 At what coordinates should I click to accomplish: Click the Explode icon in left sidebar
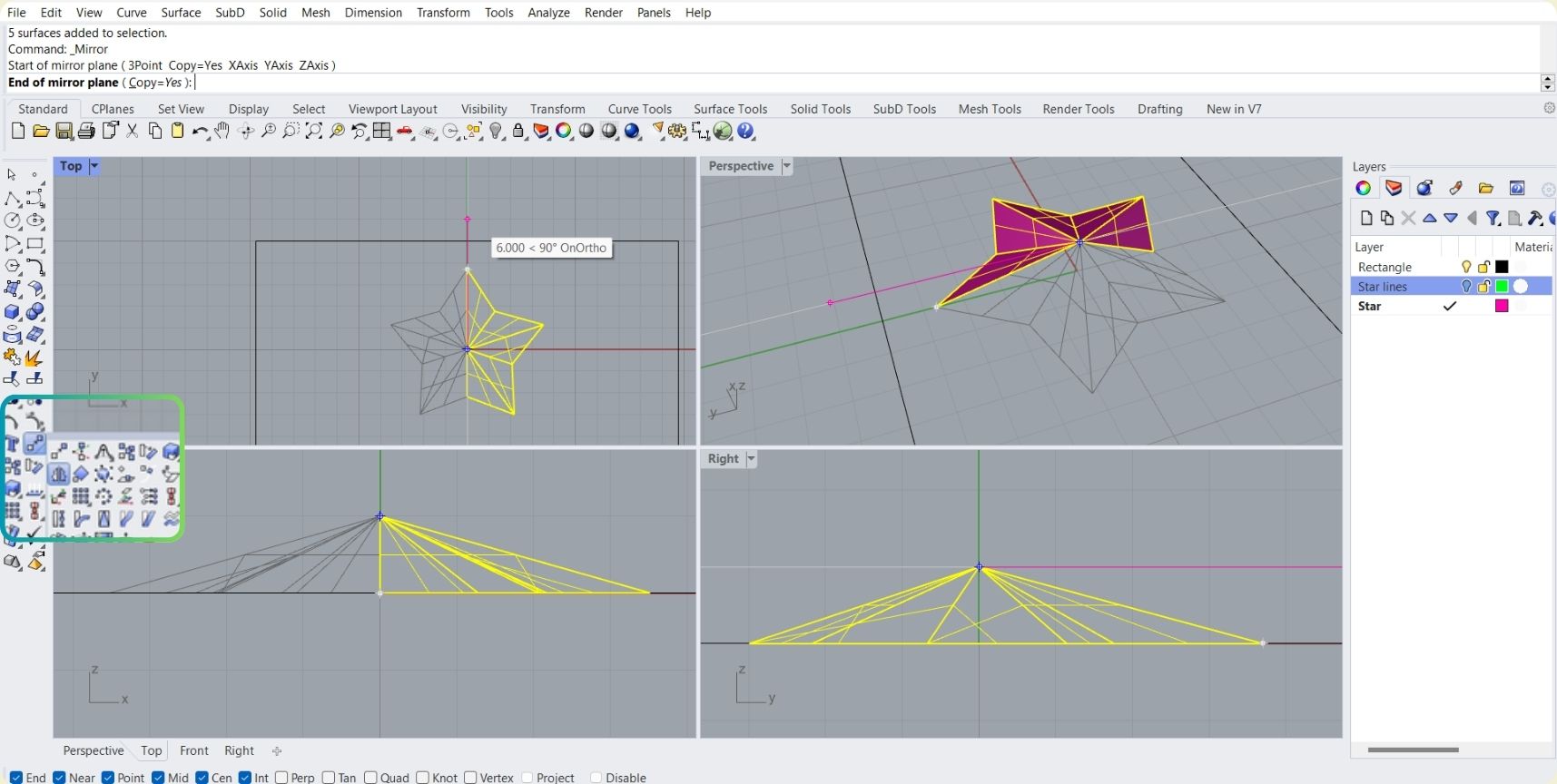pyautogui.click(x=35, y=357)
